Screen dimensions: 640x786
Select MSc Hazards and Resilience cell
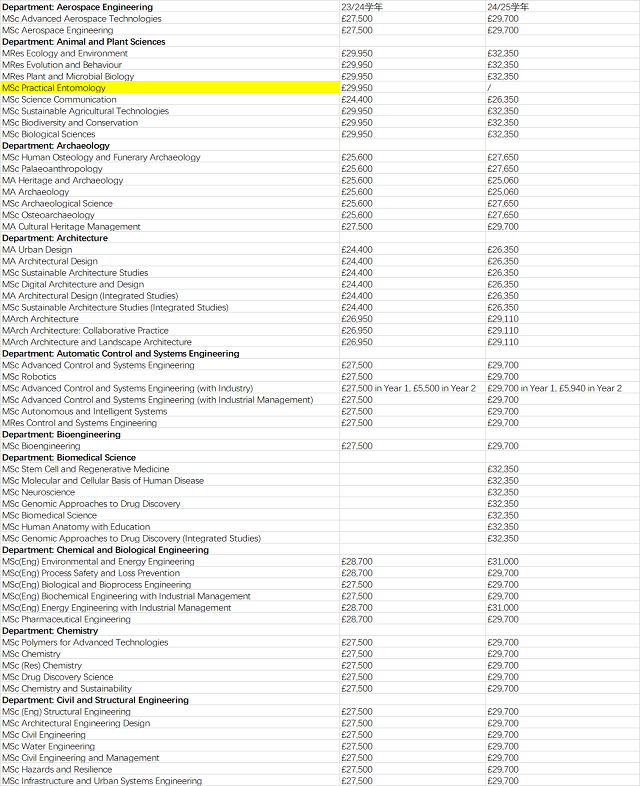170,769
